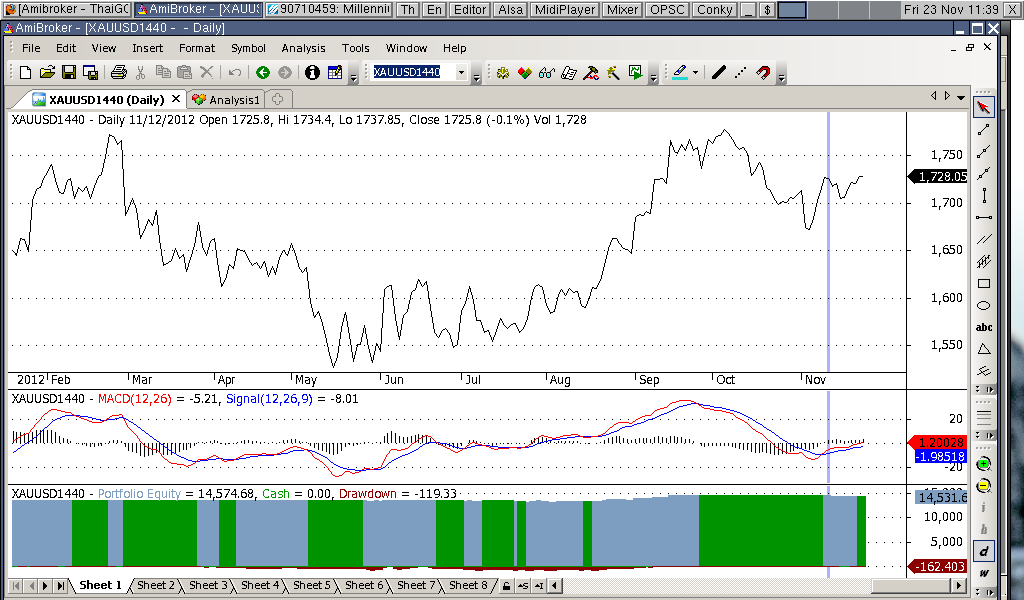Go back with the green arrow
The height and width of the screenshot is (600, 1024).
pyautogui.click(x=263, y=72)
